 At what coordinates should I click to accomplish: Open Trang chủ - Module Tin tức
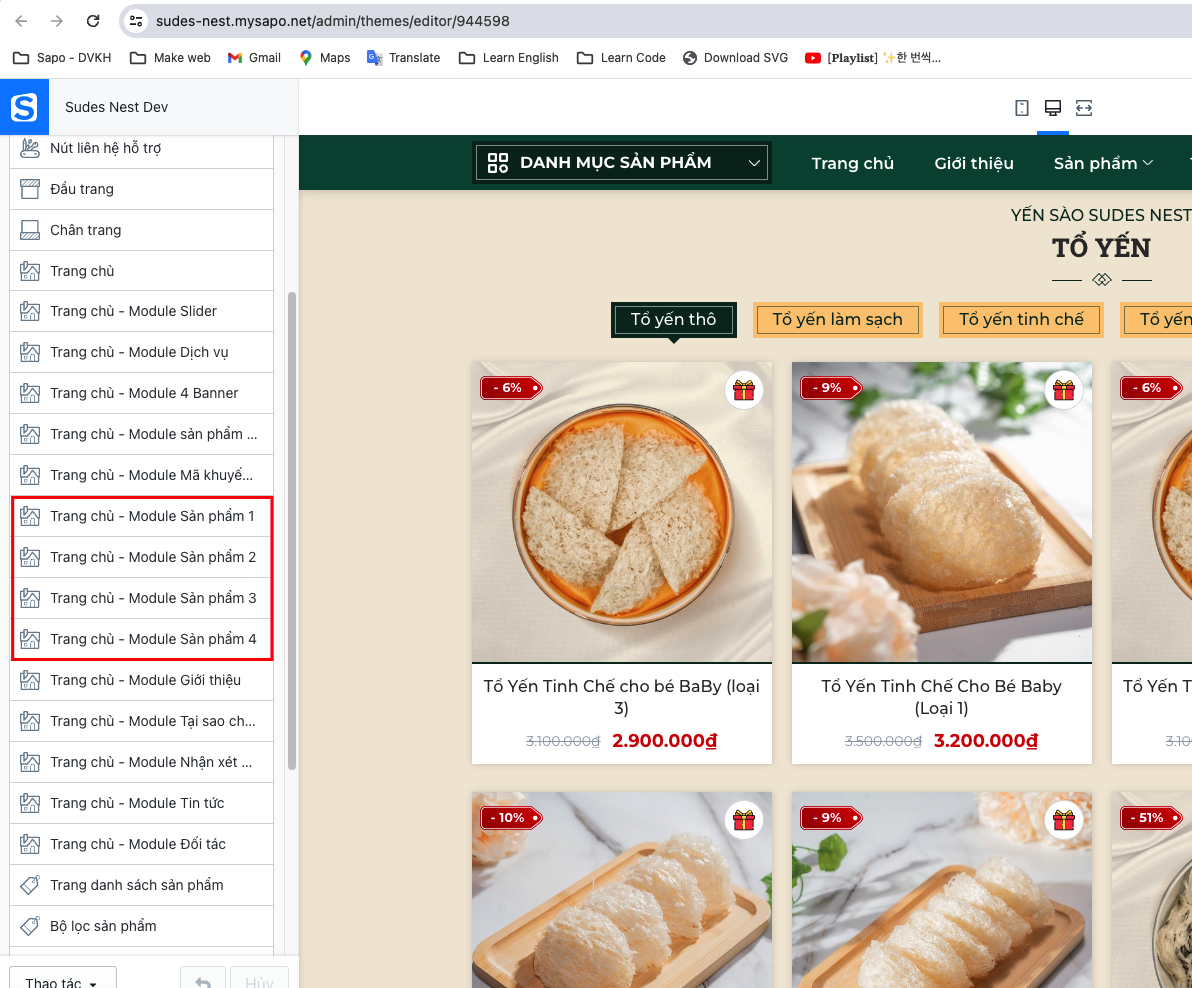pyautogui.click(x=141, y=804)
